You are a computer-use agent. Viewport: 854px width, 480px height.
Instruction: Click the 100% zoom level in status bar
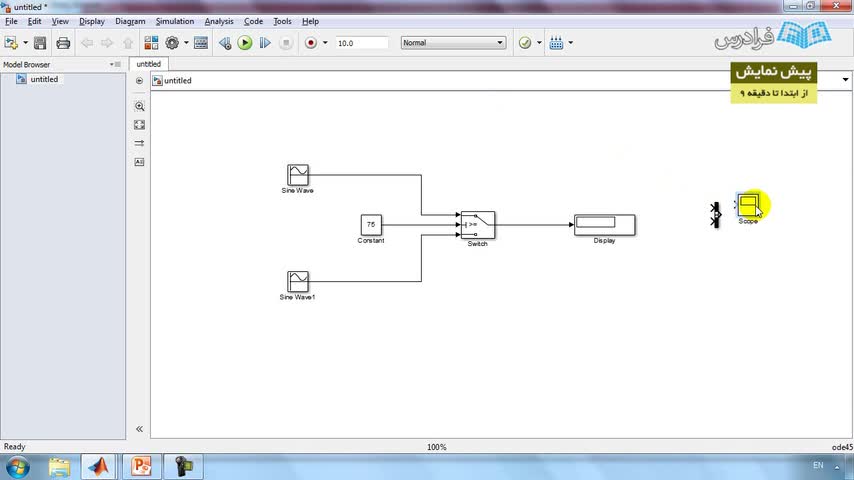click(437, 447)
